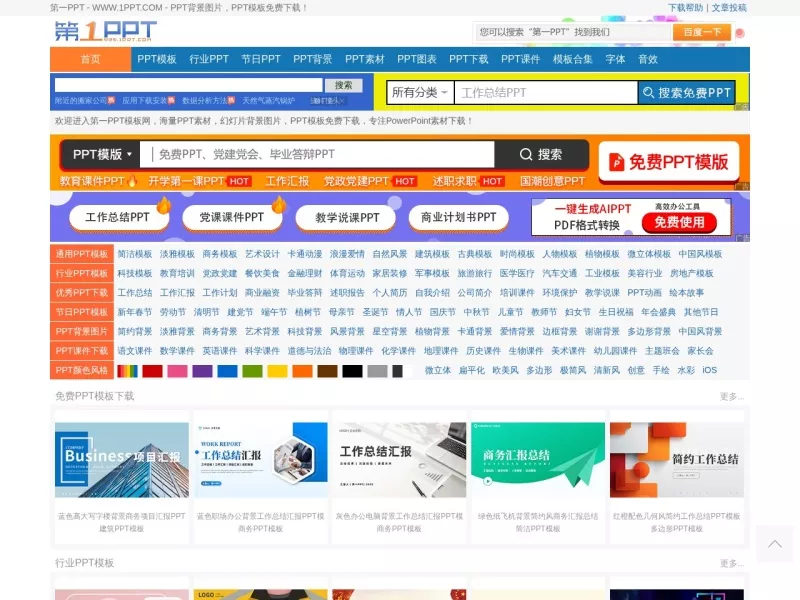The height and width of the screenshot is (600, 800).
Task: Open the 节日PPT模板 category label
Action: coord(82,312)
